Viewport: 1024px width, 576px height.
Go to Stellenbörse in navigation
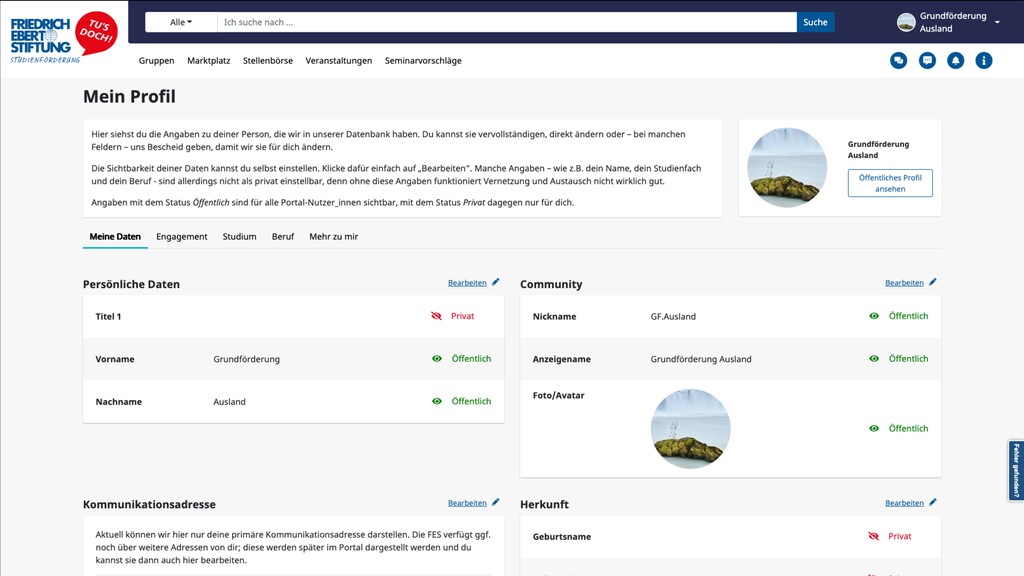click(268, 61)
